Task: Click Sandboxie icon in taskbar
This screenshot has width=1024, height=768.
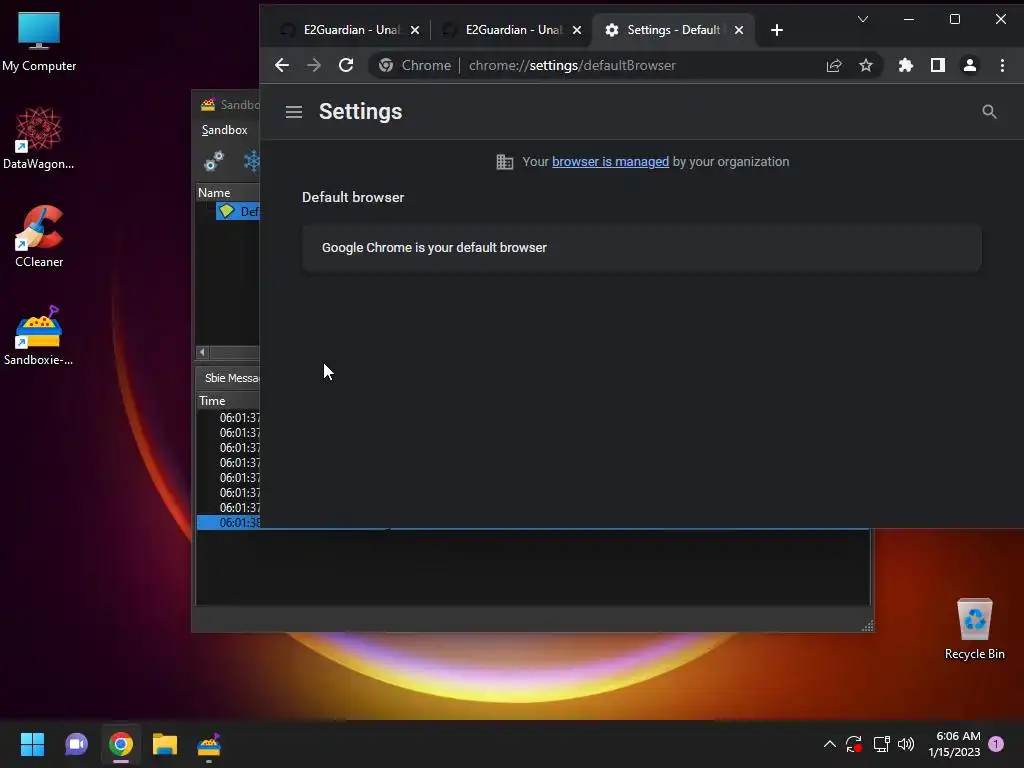Action: coord(209,744)
